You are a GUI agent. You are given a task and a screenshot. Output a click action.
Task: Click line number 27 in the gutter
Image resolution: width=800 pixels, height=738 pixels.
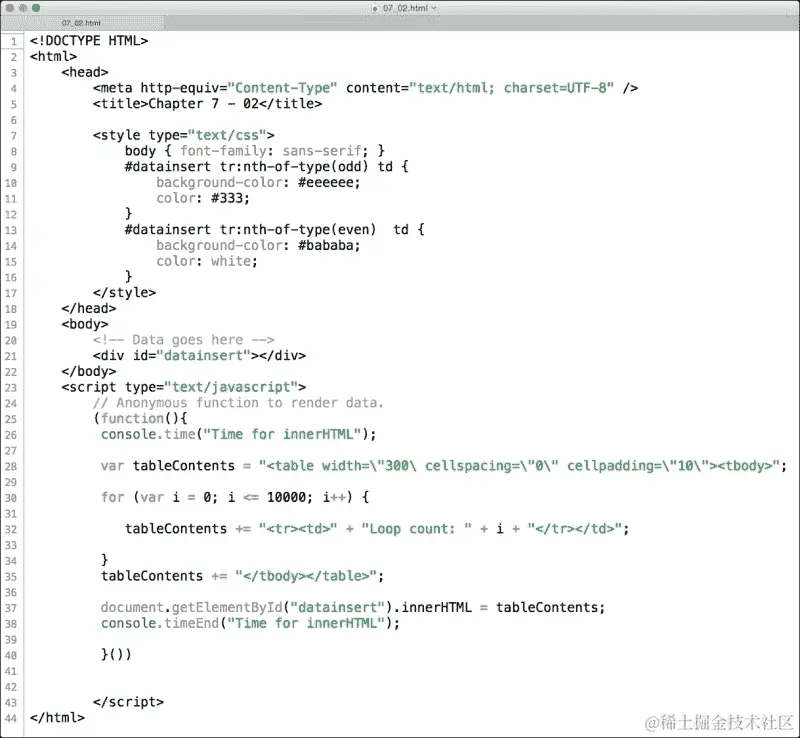click(x=11, y=451)
